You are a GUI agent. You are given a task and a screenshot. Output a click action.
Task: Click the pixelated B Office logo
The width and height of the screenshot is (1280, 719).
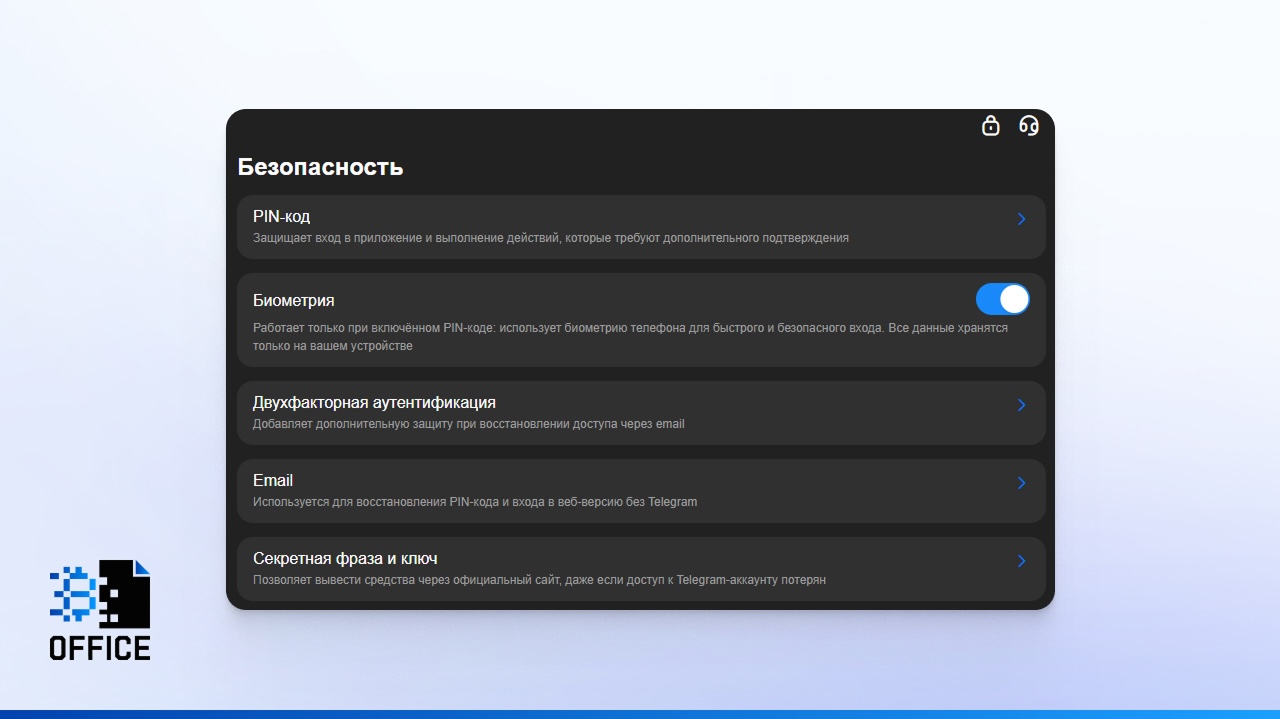point(100,594)
